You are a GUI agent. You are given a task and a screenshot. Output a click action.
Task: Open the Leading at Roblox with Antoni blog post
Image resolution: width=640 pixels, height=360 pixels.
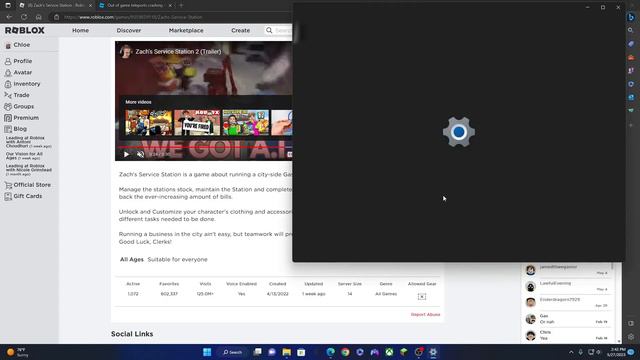(x=28, y=142)
